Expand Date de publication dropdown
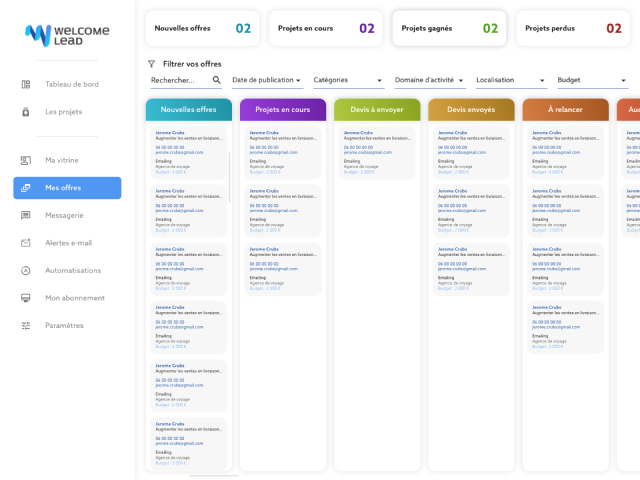Image resolution: width=640 pixels, height=480 pixels. pos(267,80)
